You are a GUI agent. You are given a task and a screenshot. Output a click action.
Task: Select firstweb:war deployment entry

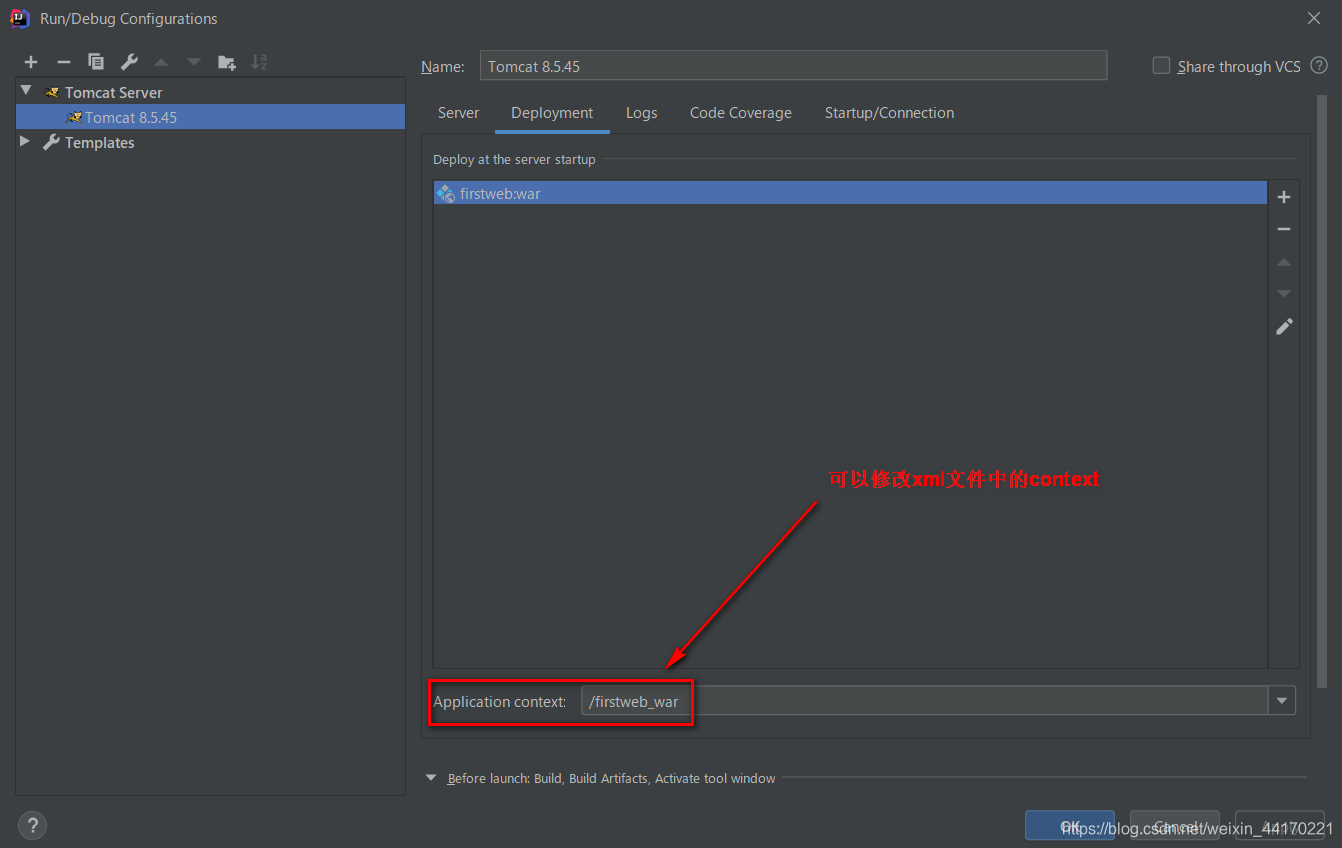[x=850, y=193]
